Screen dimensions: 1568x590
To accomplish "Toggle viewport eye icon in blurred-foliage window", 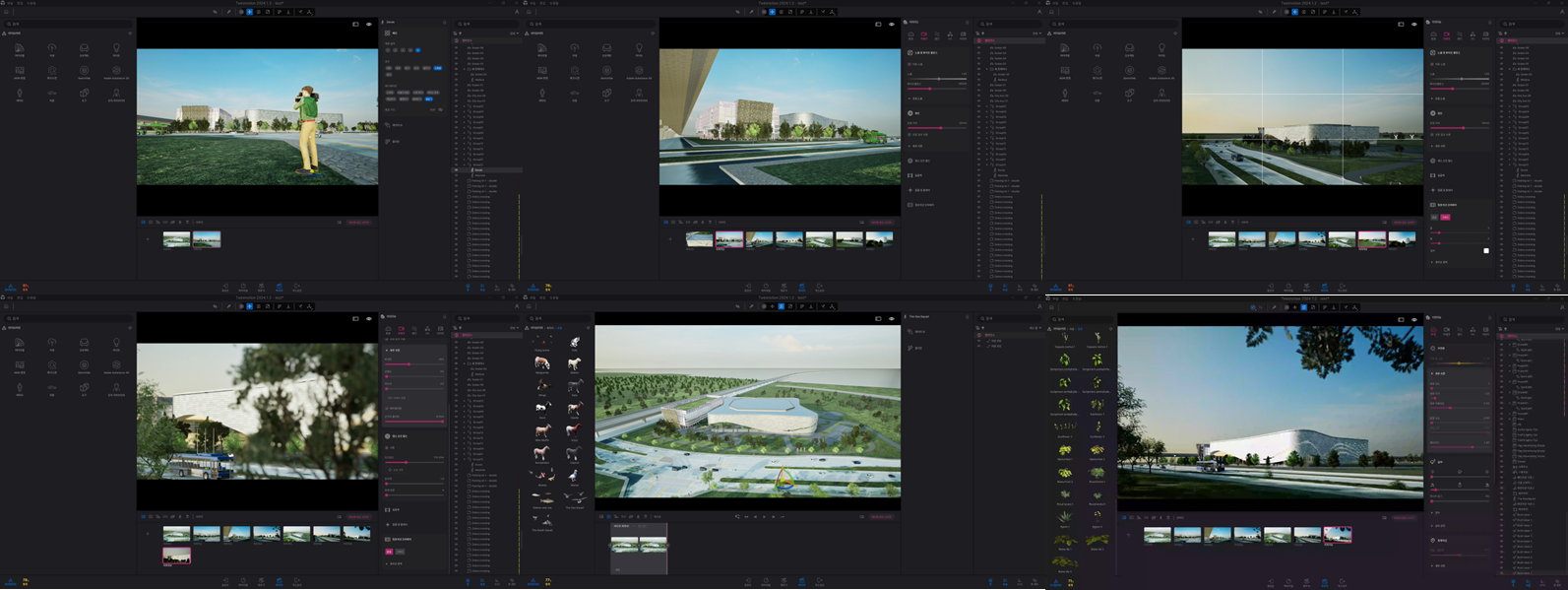I will tap(369, 318).
